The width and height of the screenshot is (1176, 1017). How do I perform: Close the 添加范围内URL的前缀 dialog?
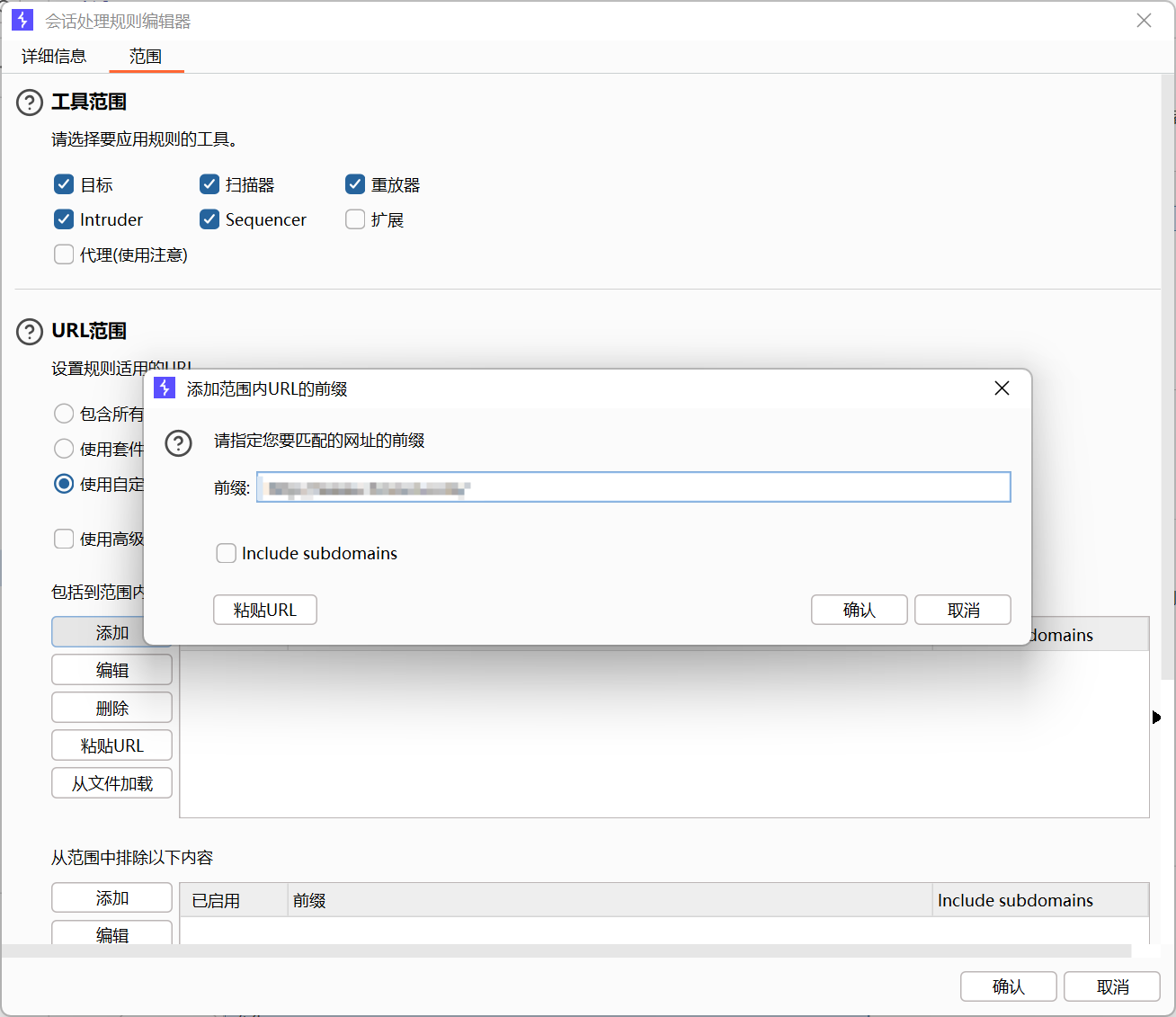tap(1002, 388)
